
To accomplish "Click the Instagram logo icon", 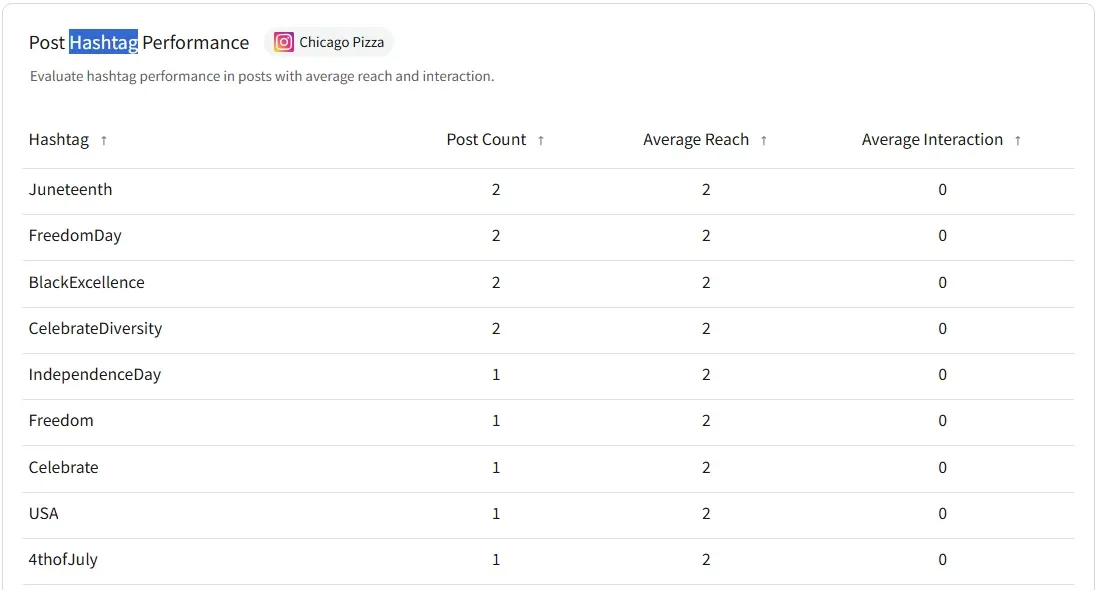I will [284, 42].
